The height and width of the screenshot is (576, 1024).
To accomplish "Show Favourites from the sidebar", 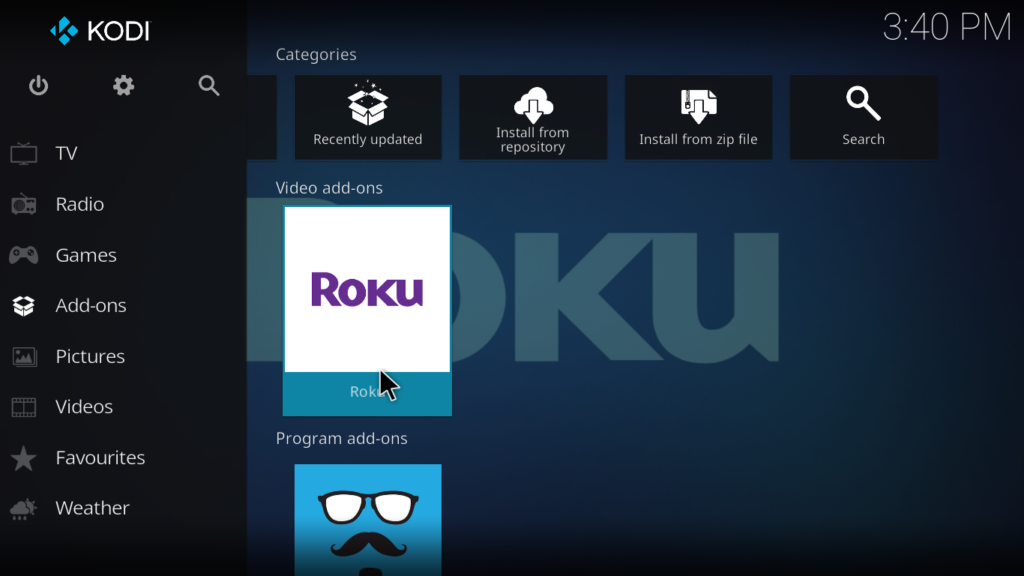I will (x=100, y=458).
